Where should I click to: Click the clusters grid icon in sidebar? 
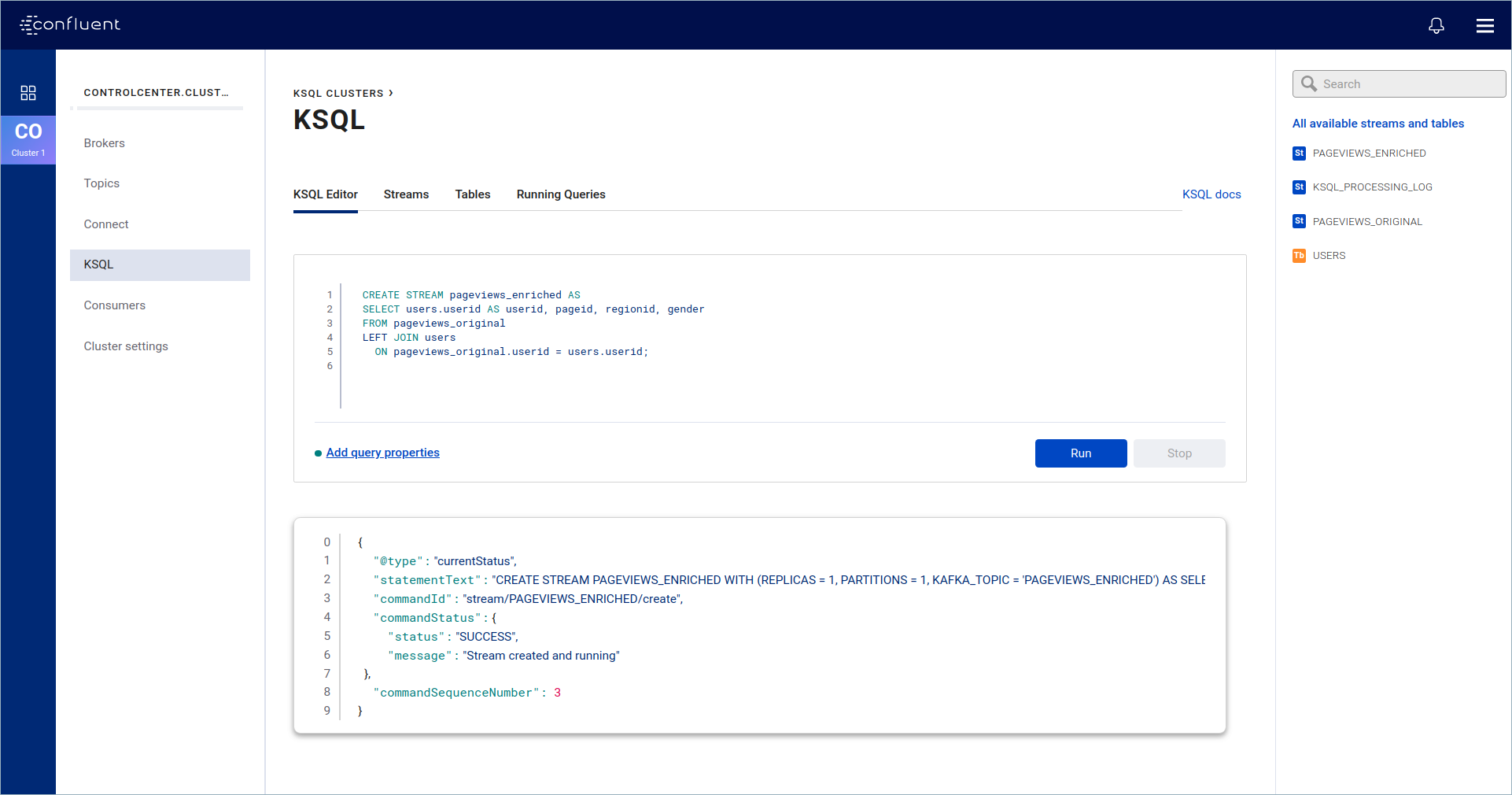click(28, 93)
